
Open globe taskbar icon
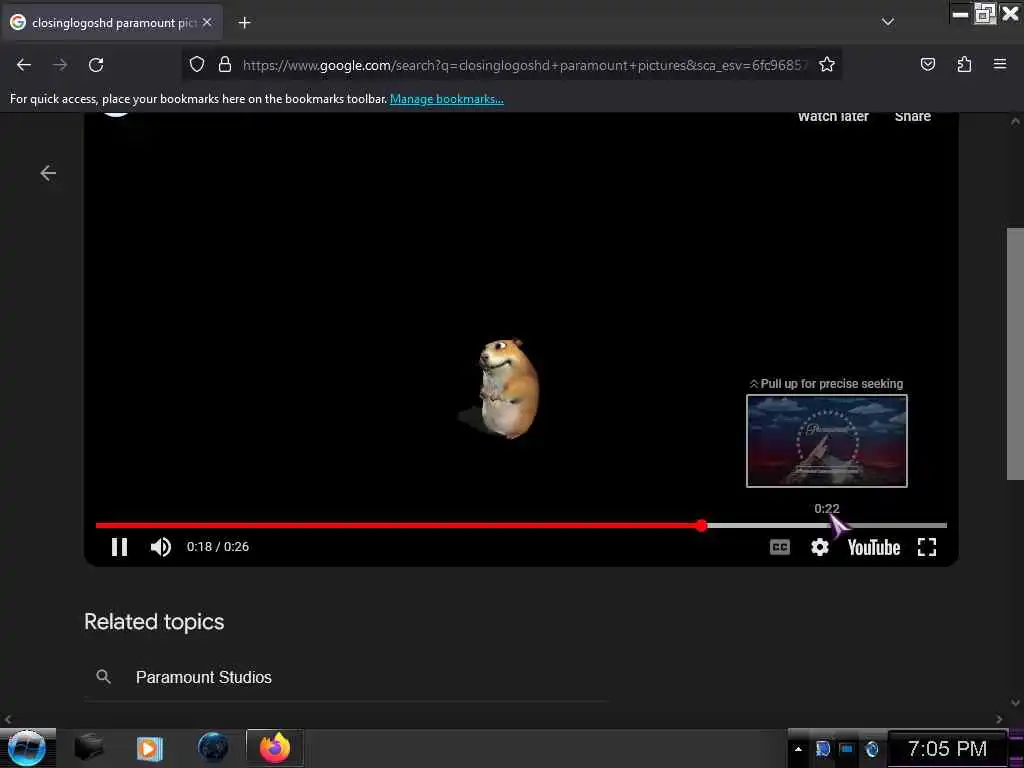213,748
